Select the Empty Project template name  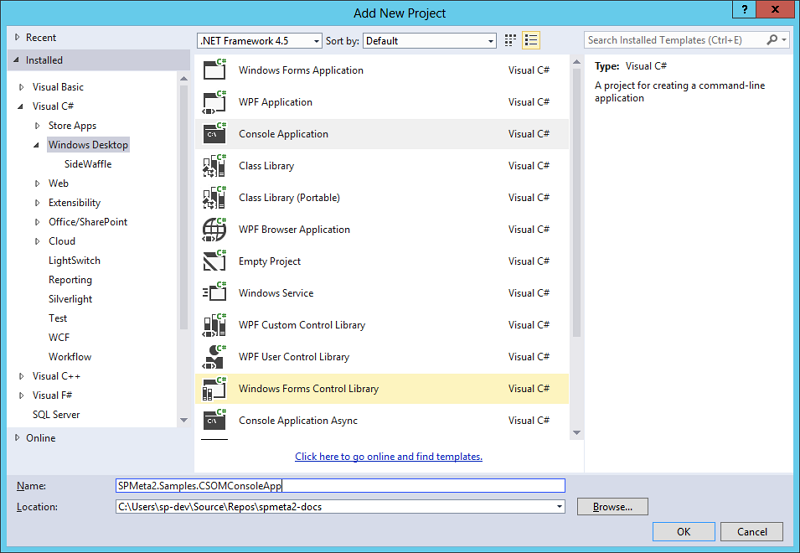coord(269,261)
